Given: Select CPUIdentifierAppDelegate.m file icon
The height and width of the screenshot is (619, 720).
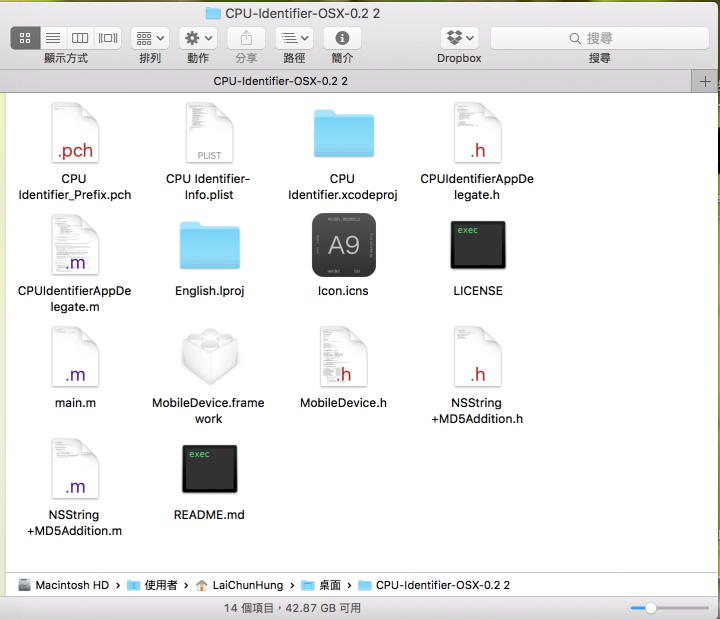Looking at the screenshot, I should coord(75,245).
